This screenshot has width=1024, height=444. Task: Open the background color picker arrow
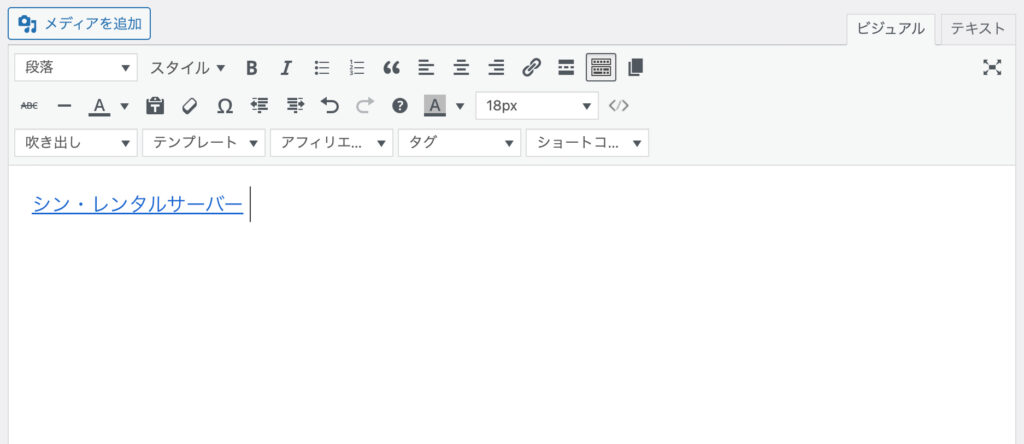coord(460,106)
